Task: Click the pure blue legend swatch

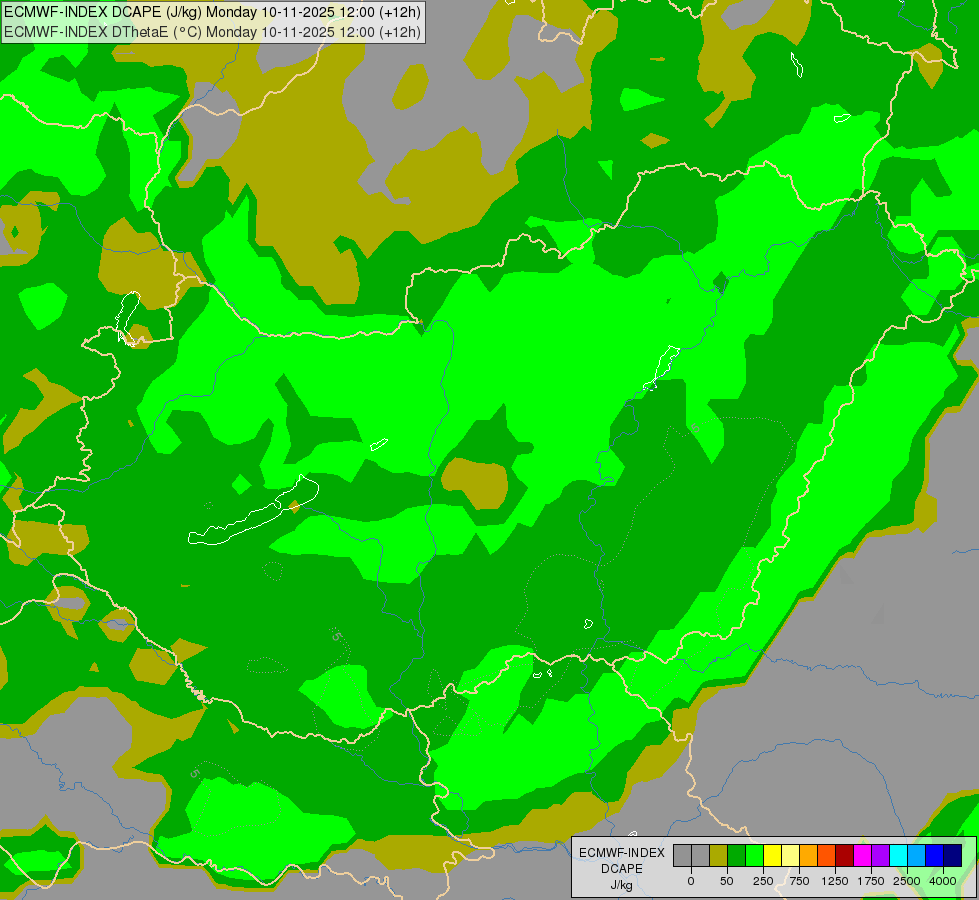Action: 935,855
